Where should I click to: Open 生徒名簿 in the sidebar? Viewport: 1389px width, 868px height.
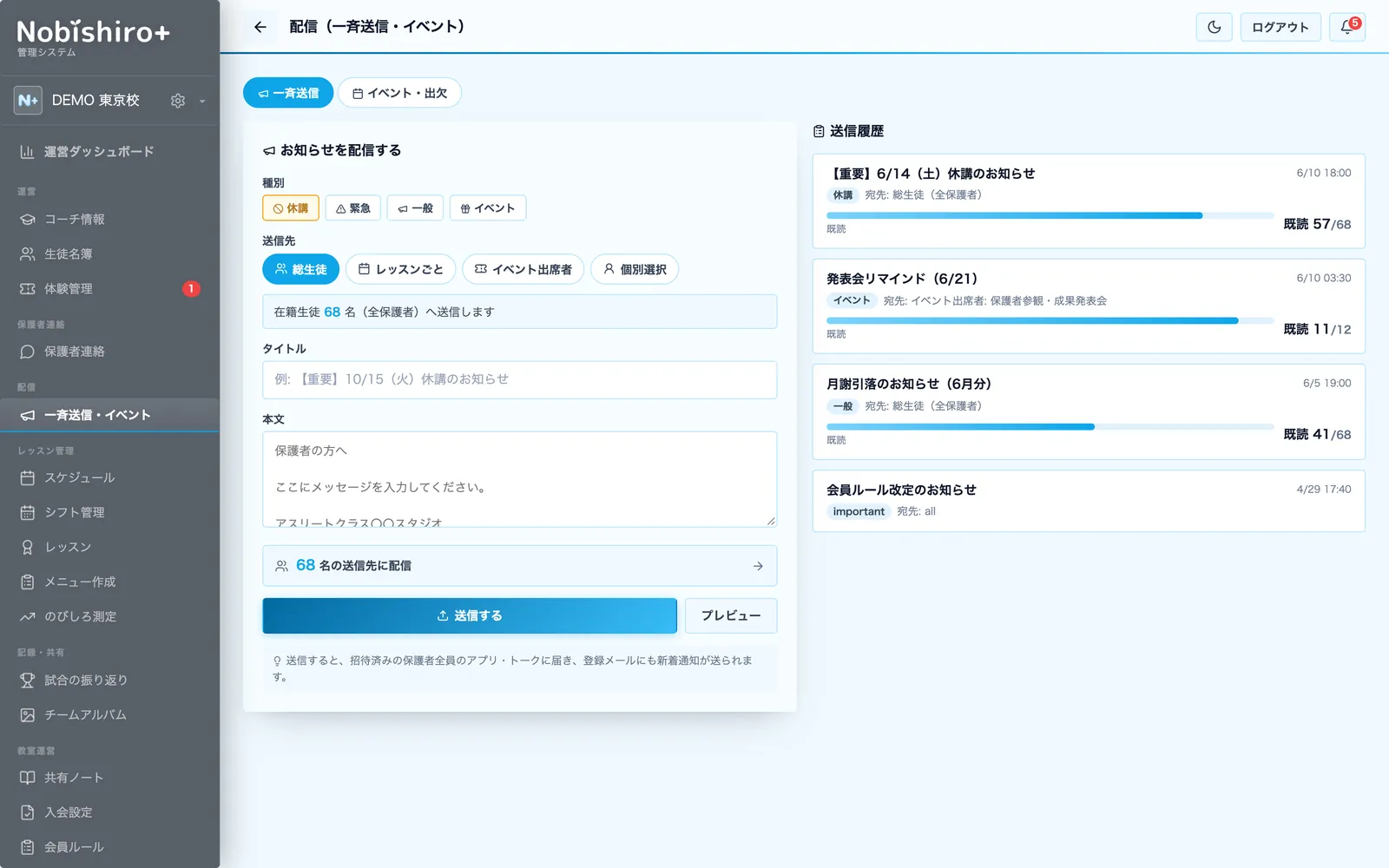(x=109, y=254)
